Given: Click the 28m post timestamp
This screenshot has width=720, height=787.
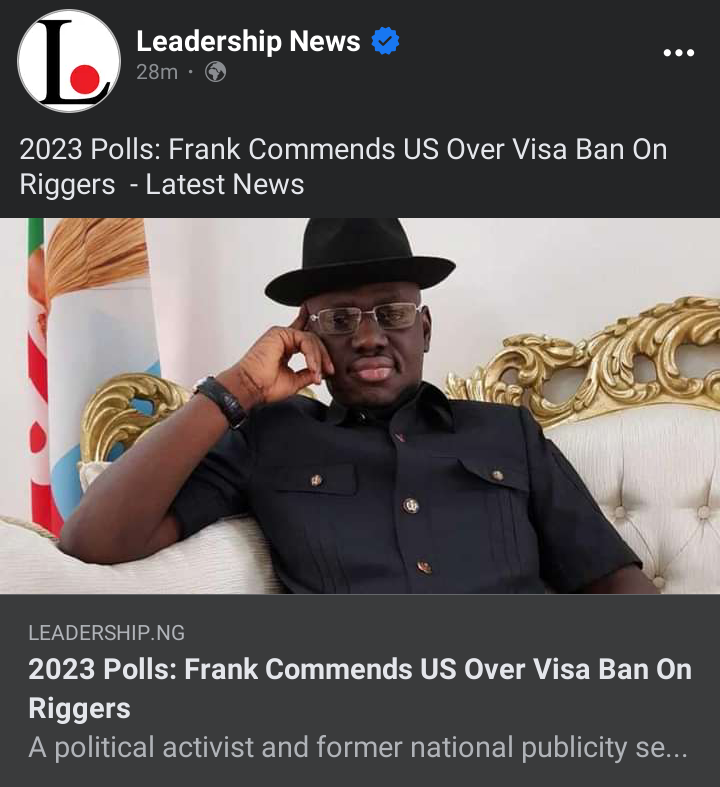Looking at the screenshot, I should point(157,72).
